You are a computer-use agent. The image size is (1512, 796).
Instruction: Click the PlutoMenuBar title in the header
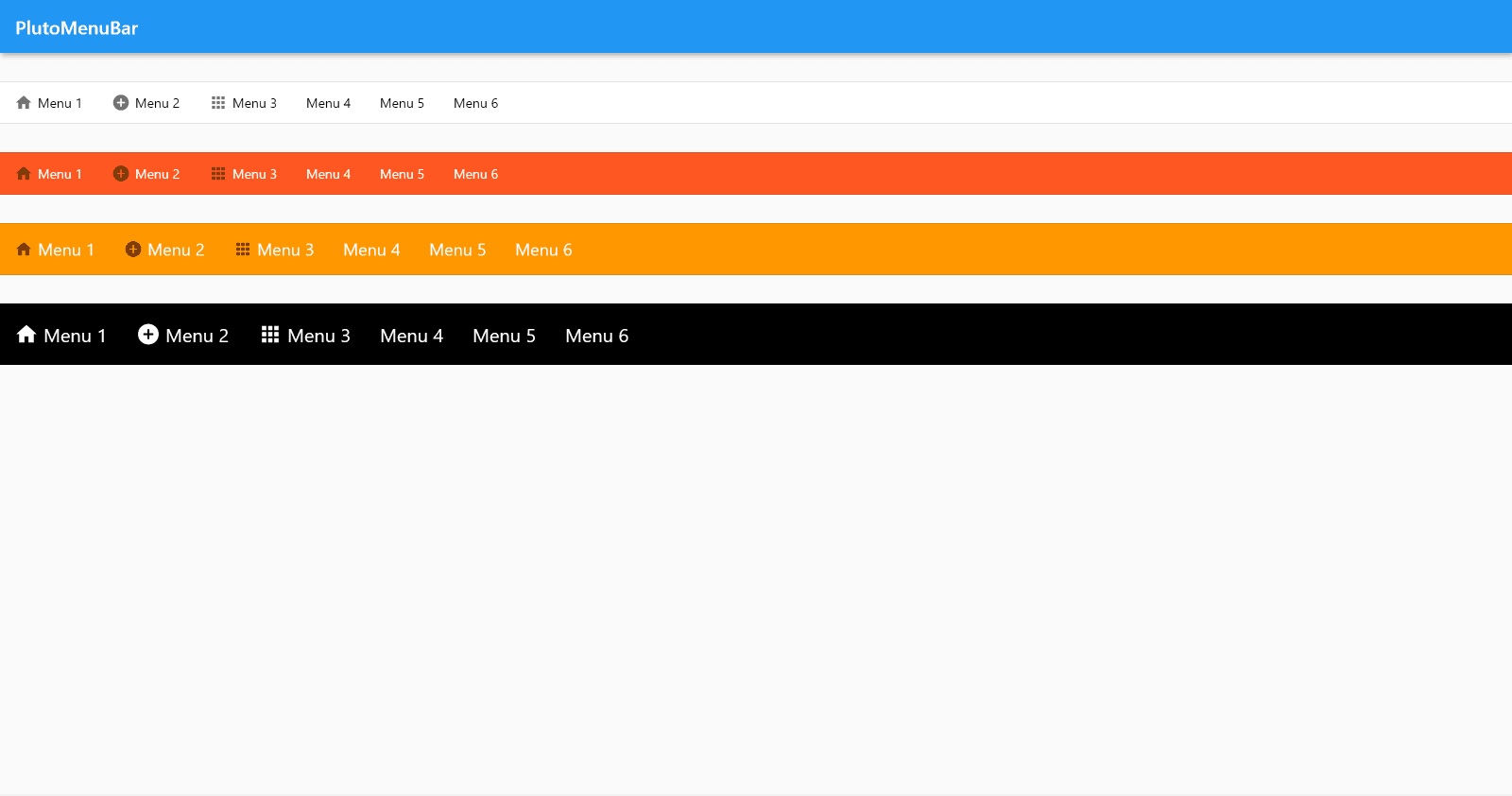point(77,28)
